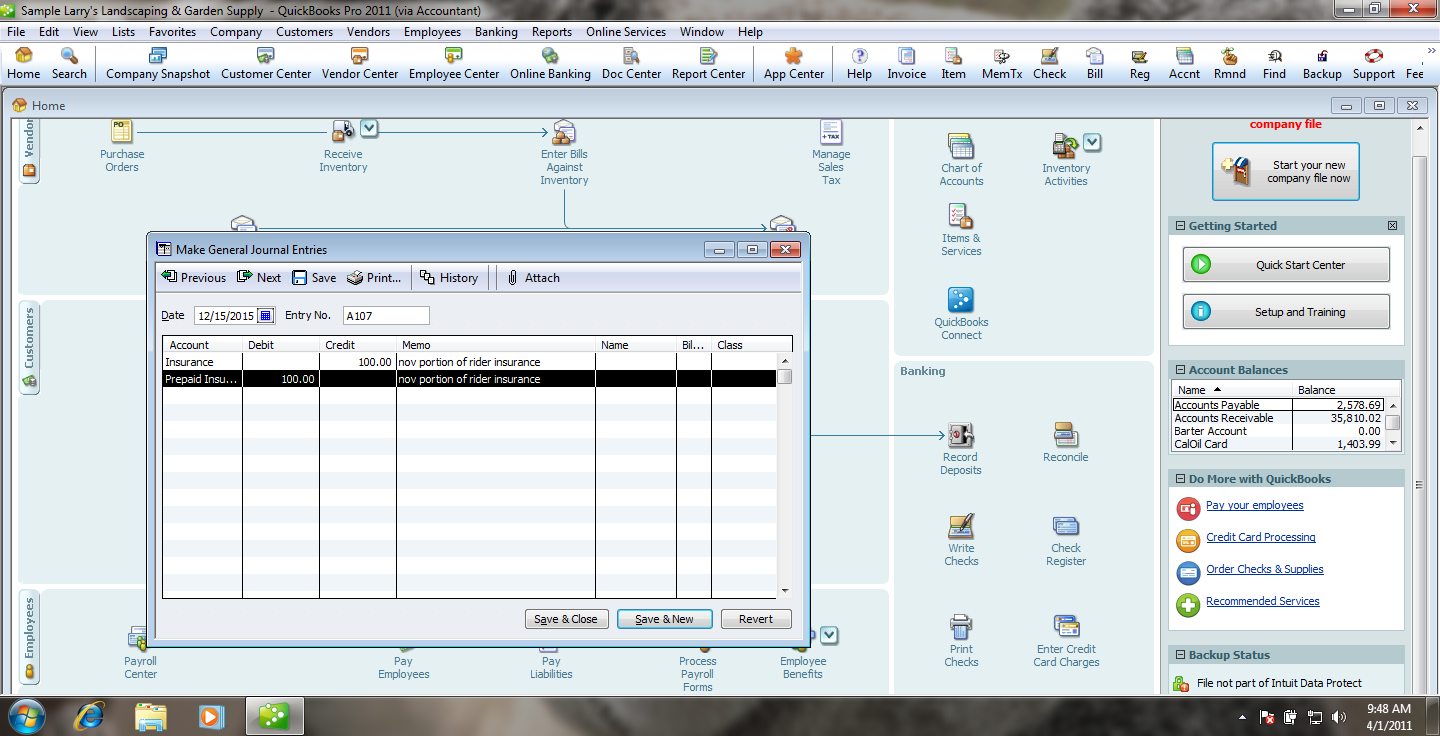Open Purchase Orders on Home page
The height and width of the screenshot is (736, 1440).
coord(122,146)
